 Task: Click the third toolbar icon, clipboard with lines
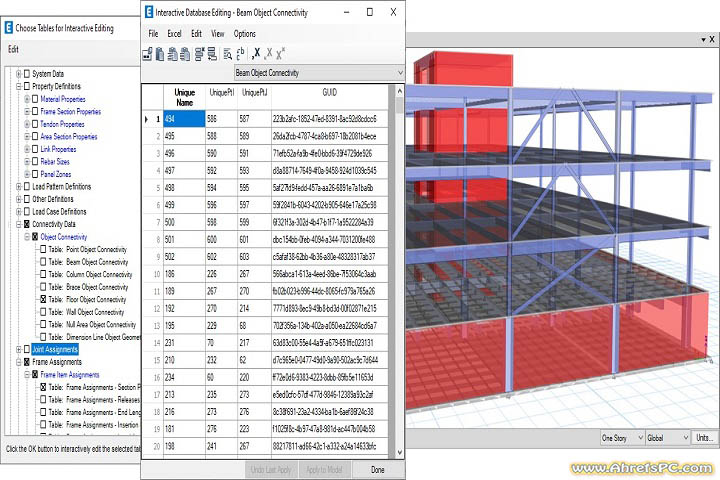tap(172, 54)
